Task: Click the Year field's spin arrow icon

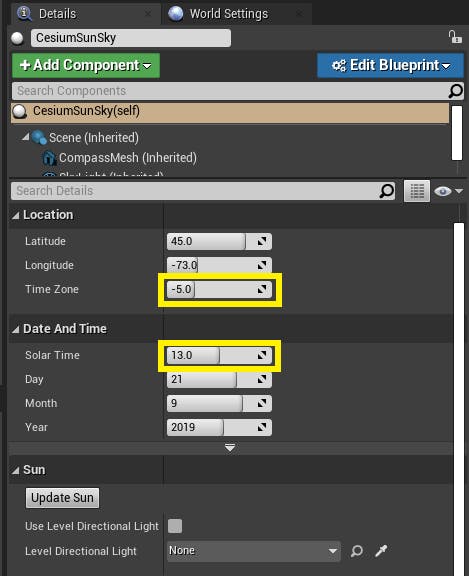Action: pos(261,427)
